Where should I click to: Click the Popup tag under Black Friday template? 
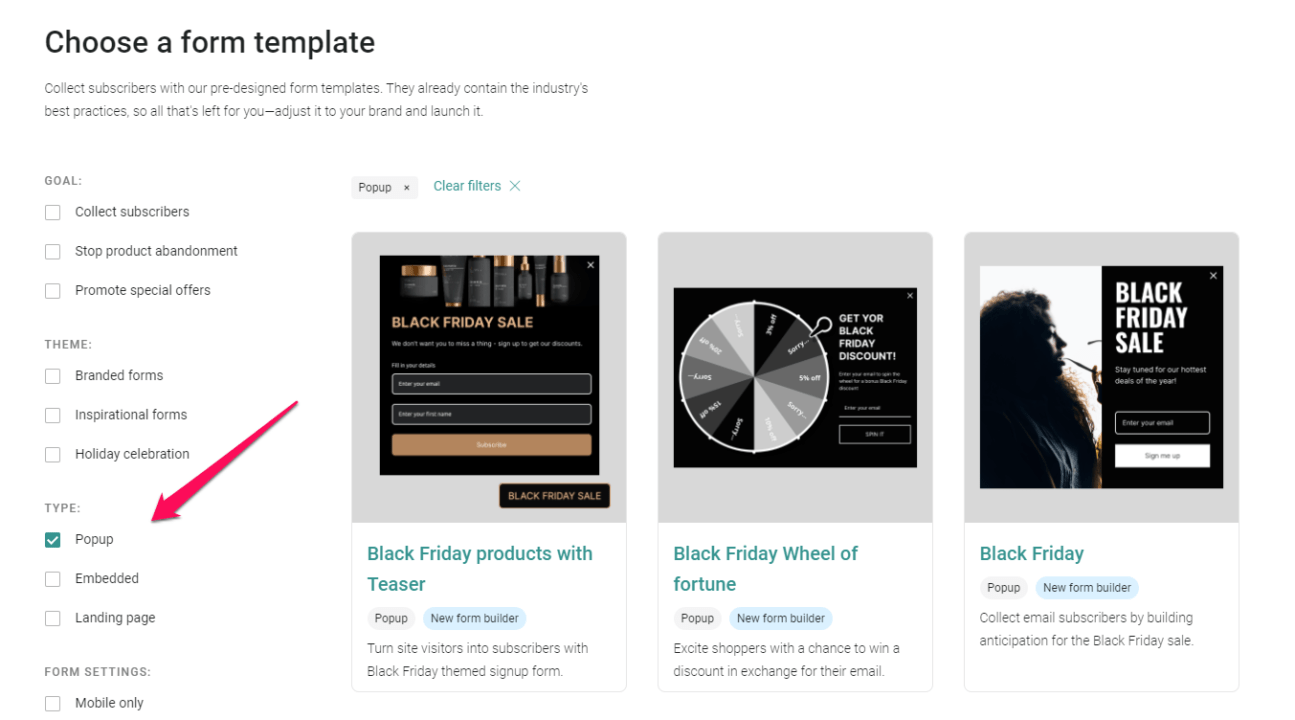(1003, 588)
